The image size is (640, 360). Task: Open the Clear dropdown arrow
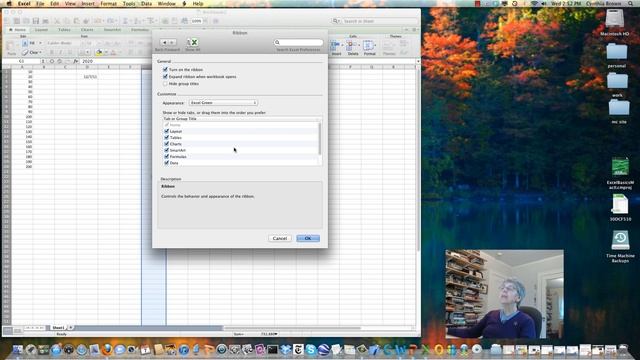40,53
